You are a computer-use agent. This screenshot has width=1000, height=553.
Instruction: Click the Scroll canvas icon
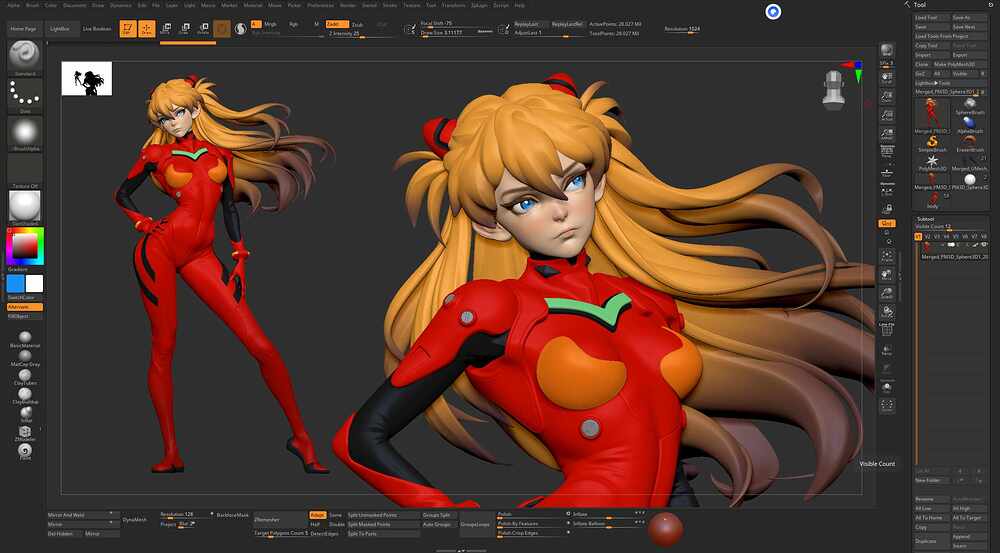click(x=886, y=78)
